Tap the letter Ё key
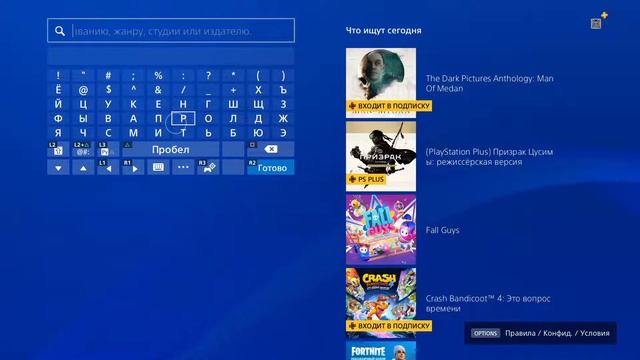This screenshot has width=640, height=360. (x=58, y=90)
